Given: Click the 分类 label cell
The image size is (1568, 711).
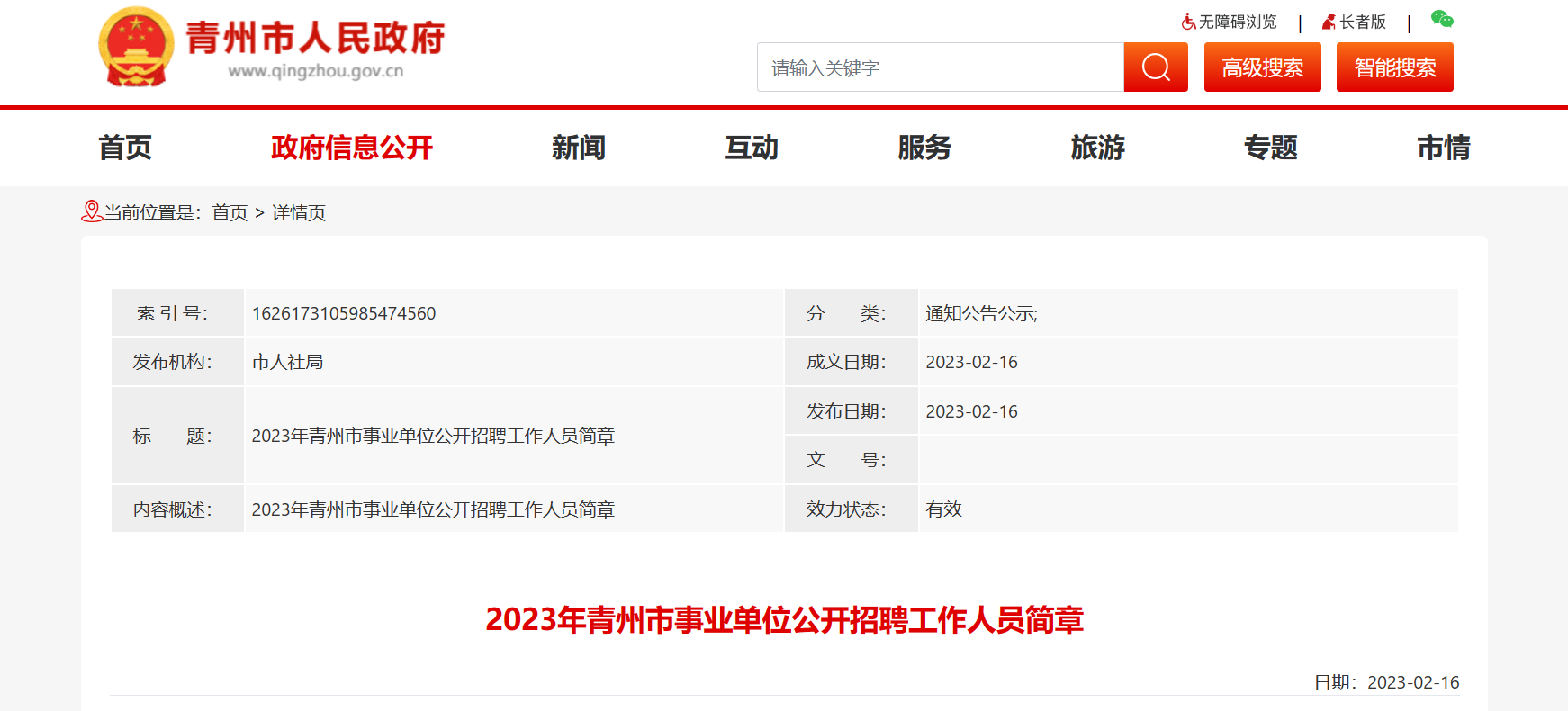Looking at the screenshot, I should click(x=852, y=313).
